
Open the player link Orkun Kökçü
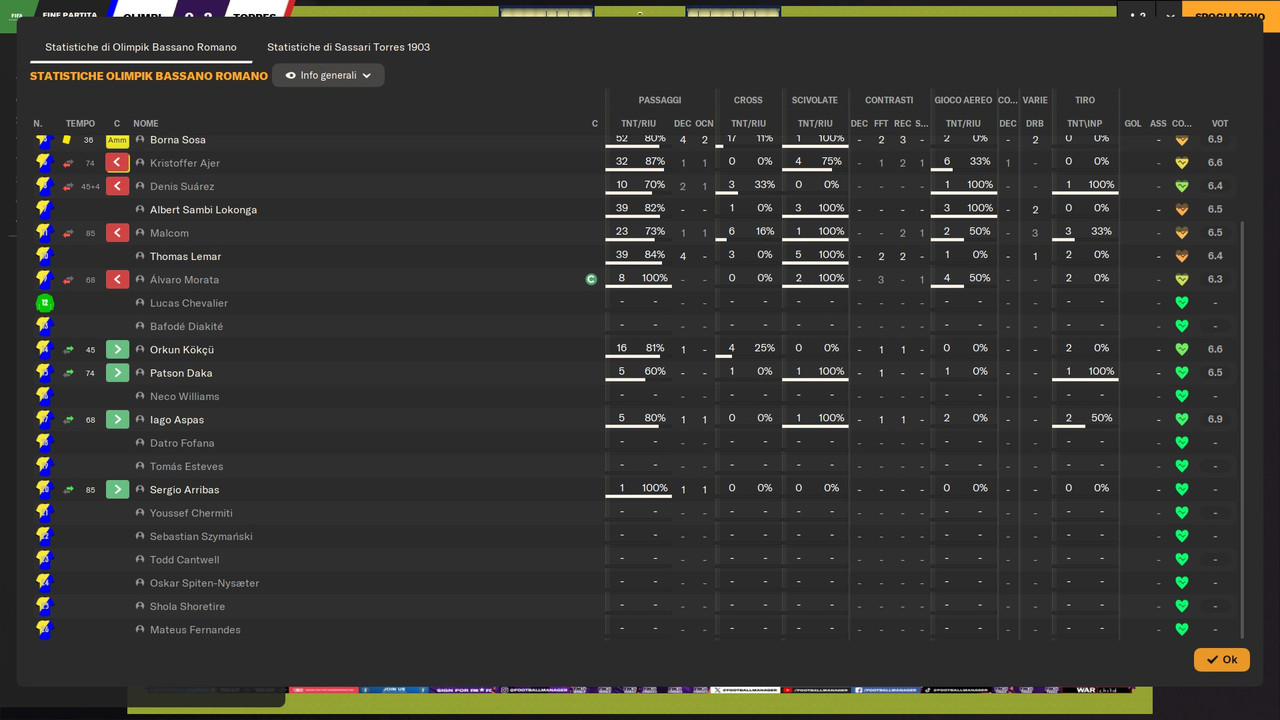182,350
